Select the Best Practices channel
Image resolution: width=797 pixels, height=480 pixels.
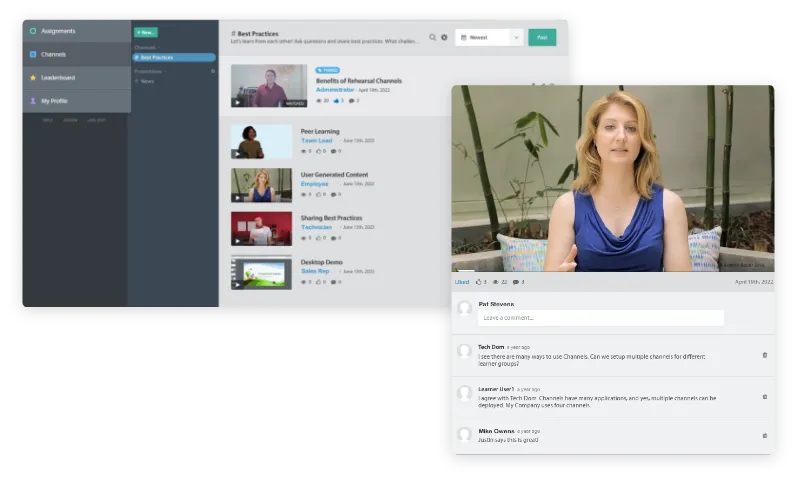tap(173, 57)
